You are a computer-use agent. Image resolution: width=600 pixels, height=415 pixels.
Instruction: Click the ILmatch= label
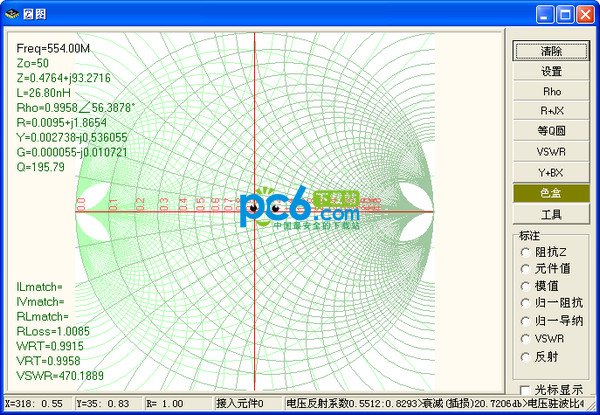tap(39, 287)
